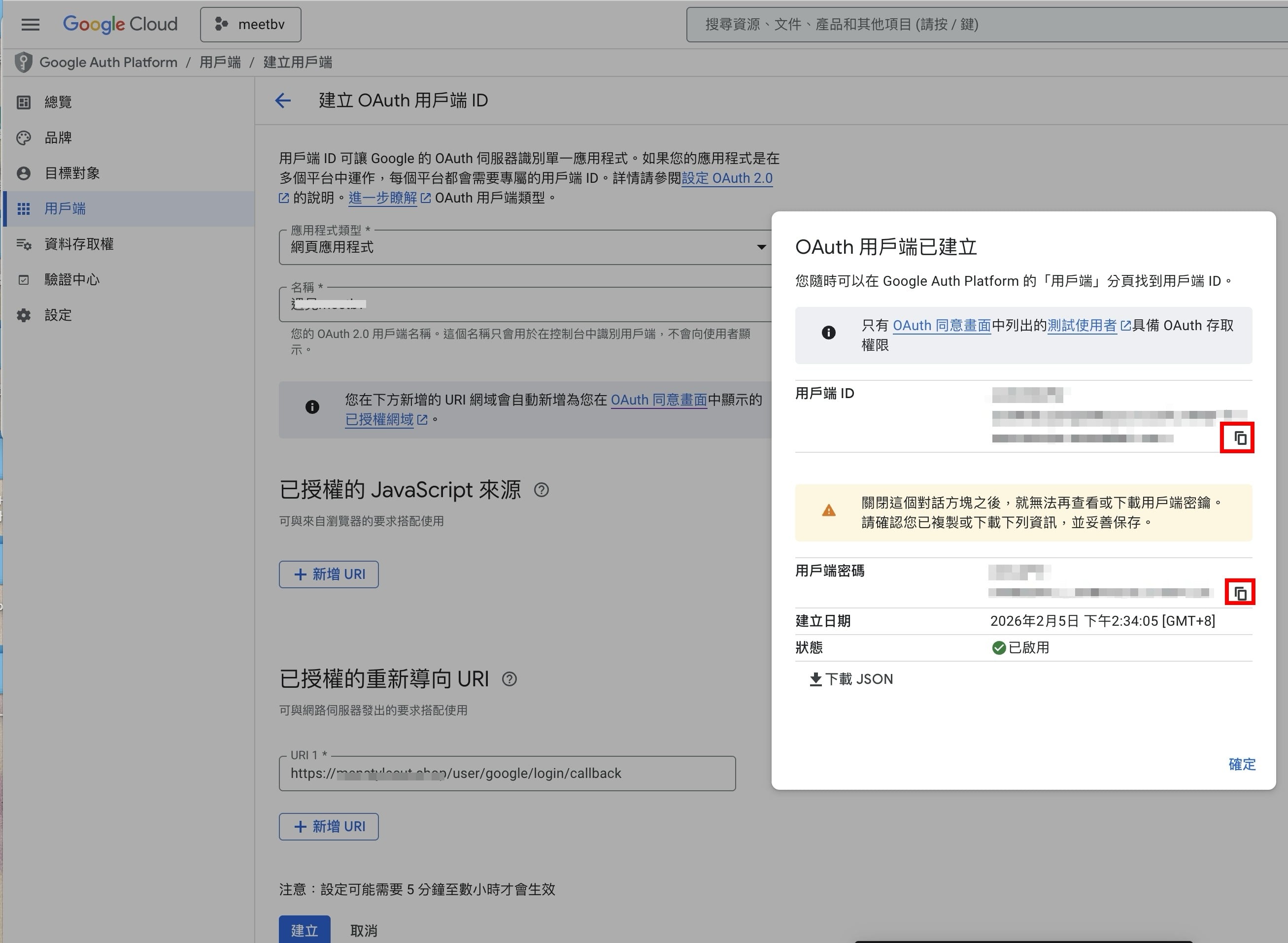Viewport: 1288px width, 943px height.
Task: Open the Google Auth Platform breadcrumb
Action: pos(108,62)
